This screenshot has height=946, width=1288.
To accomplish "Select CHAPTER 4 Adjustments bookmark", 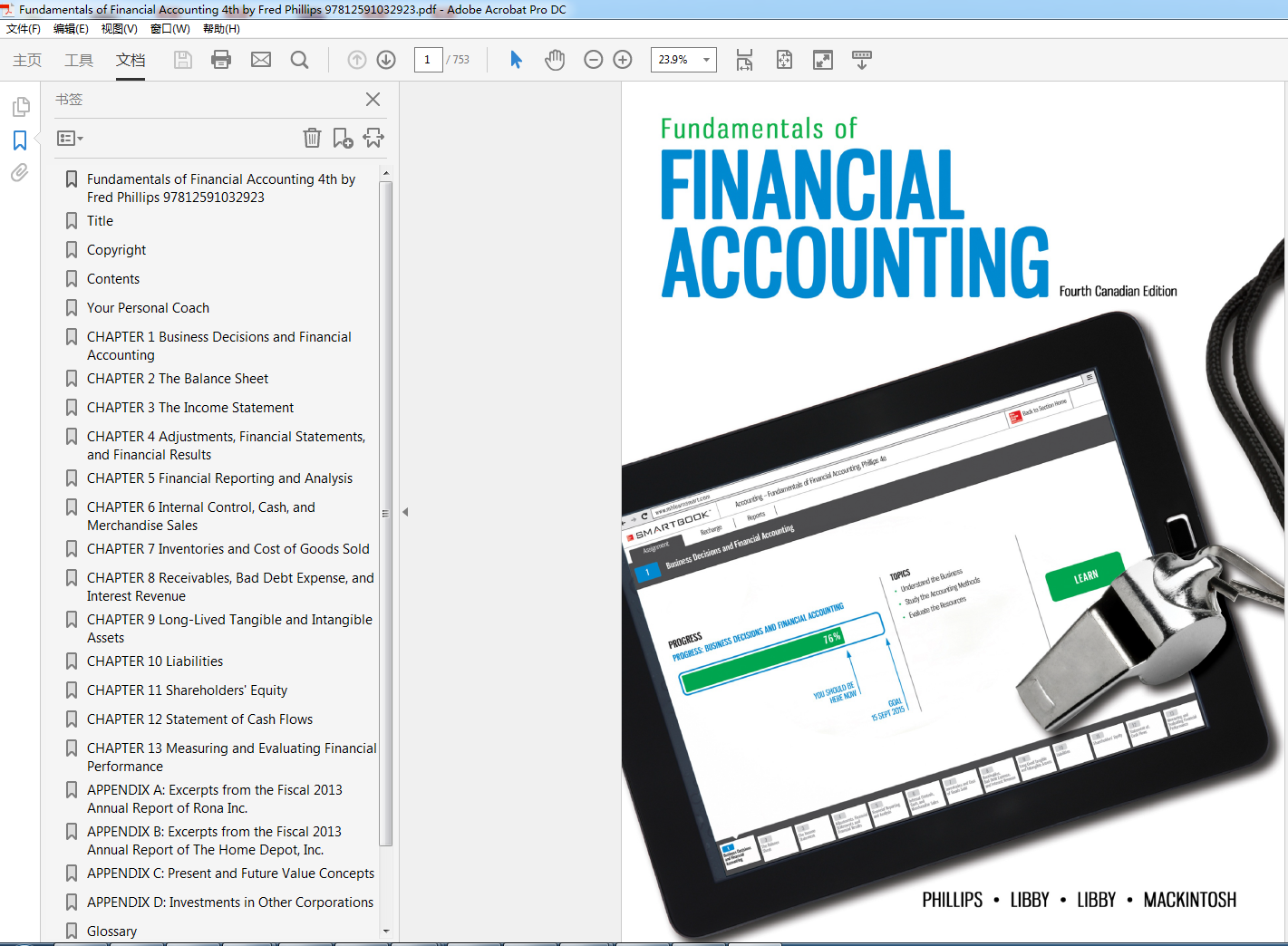I will (x=227, y=446).
